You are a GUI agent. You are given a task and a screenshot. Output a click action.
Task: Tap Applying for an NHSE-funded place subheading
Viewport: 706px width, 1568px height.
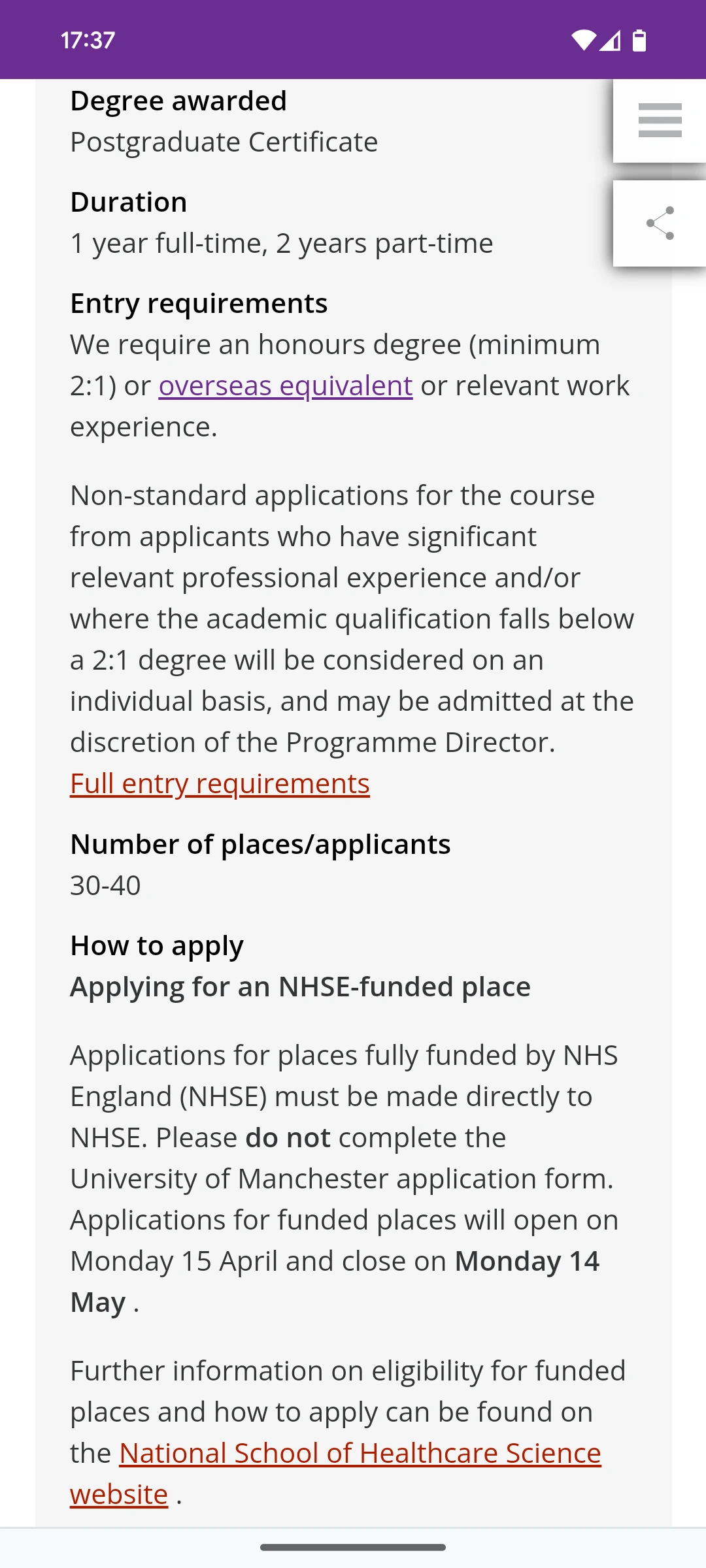pyautogui.click(x=300, y=987)
